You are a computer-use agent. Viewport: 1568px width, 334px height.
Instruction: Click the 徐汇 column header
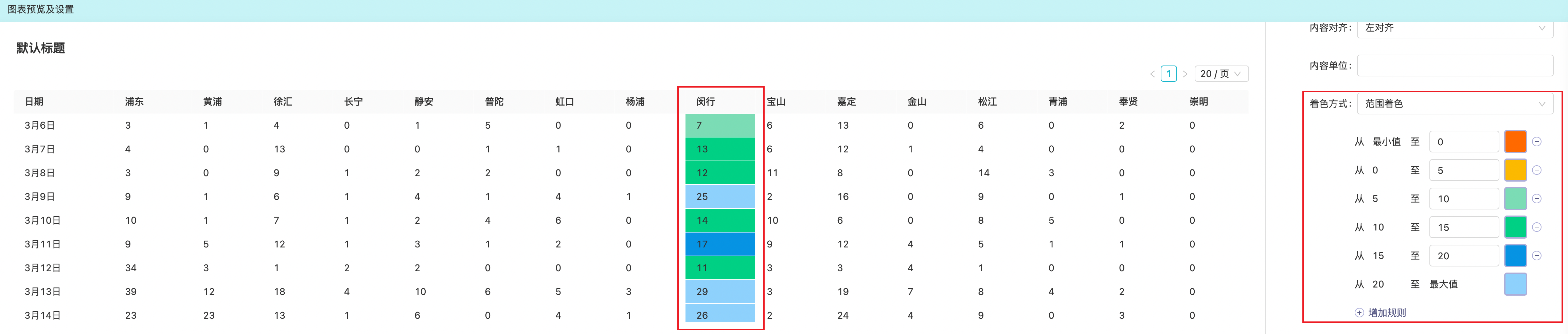(x=283, y=101)
